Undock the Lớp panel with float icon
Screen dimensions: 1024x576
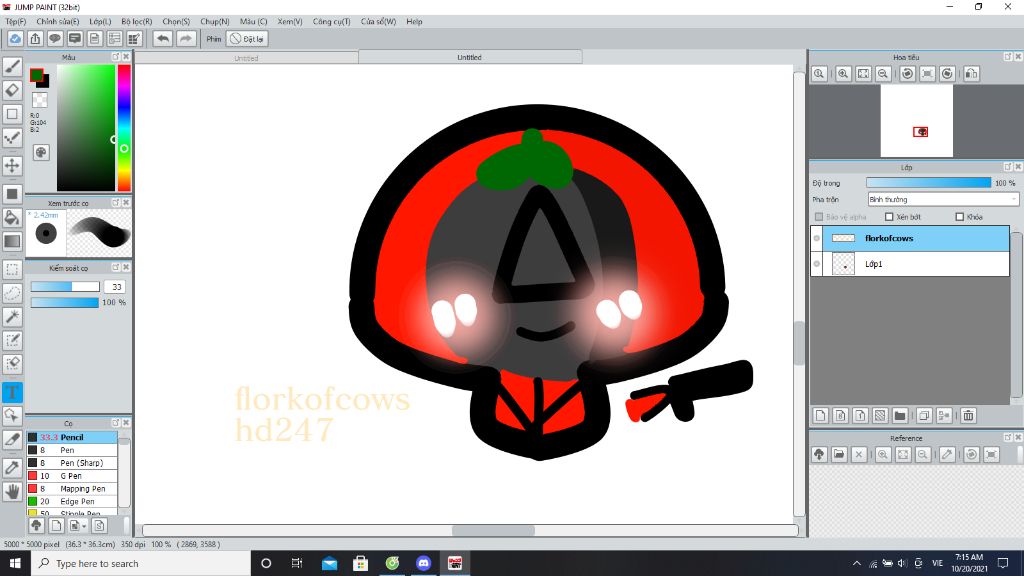tap(1008, 167)
